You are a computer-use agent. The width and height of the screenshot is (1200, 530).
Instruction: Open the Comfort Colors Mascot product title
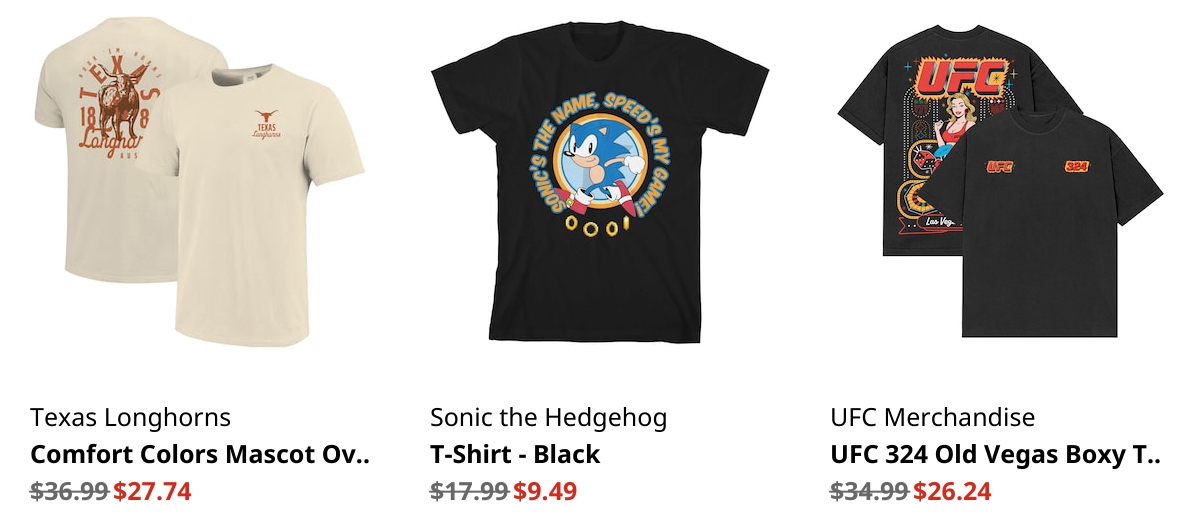tap(200, 455)
